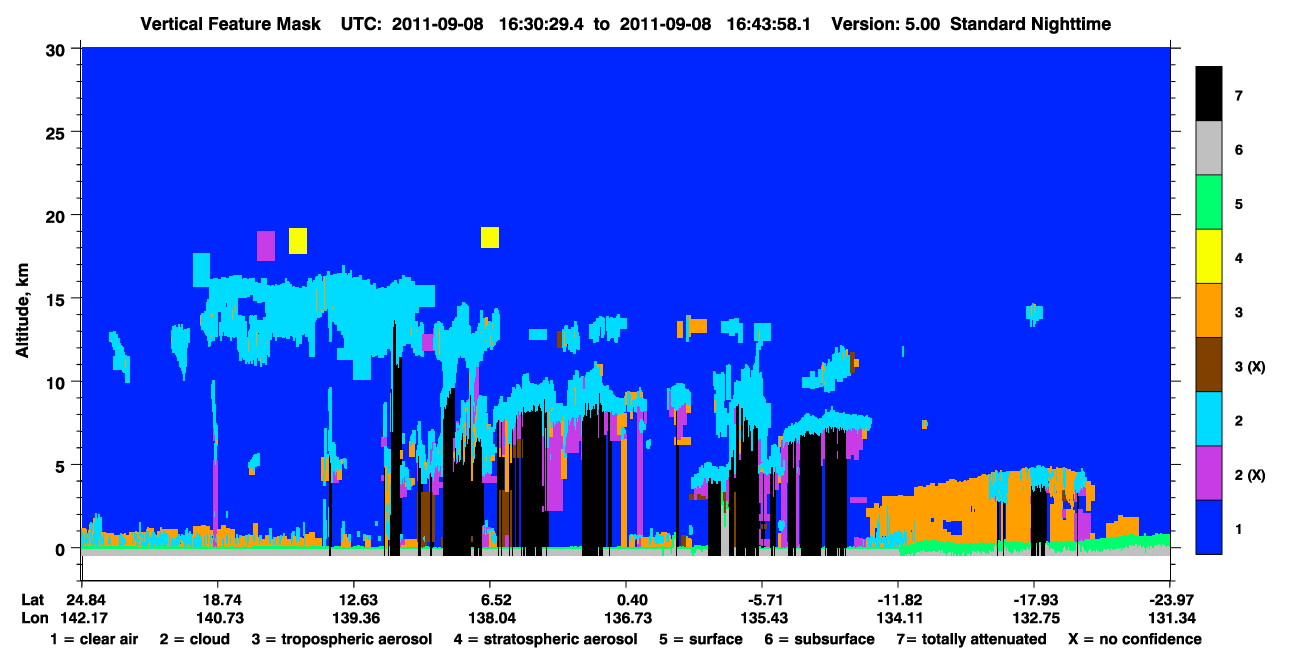Pick the brown swatch labeled 3 (X)

pyautogui.click(x=1209, y=365)
